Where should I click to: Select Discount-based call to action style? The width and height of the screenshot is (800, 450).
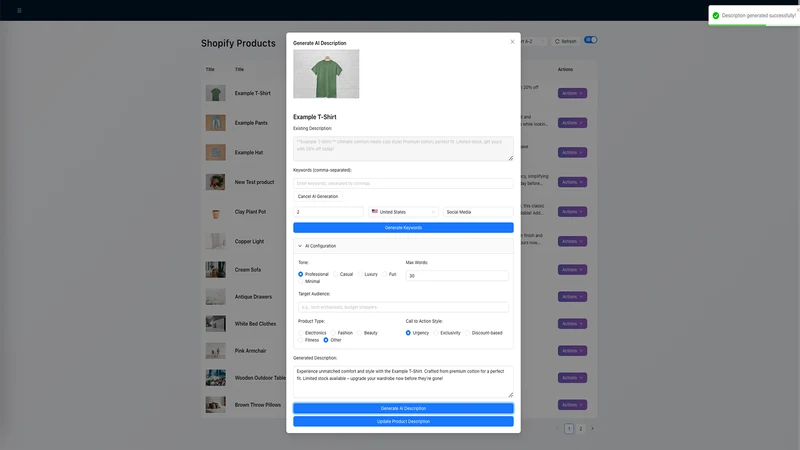pos(467,333)
